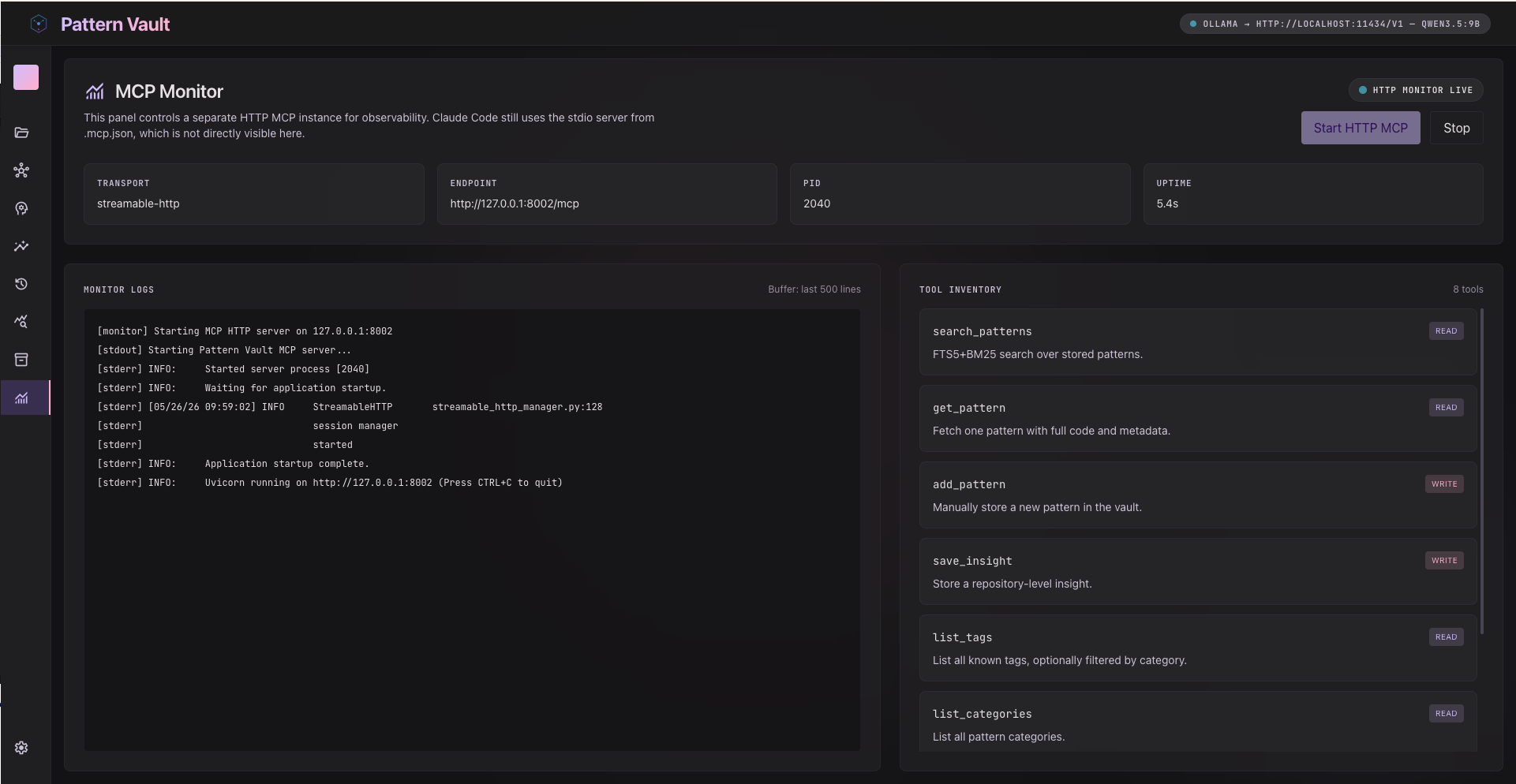1516x784 pixels.
Task: Click log line 'session manager'
Action: pyautogui.click(x=248, y=426)
